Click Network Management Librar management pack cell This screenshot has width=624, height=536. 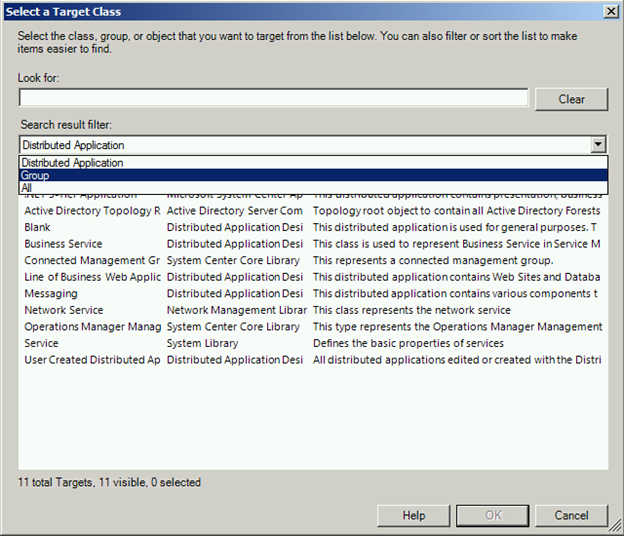click(237, 310)
